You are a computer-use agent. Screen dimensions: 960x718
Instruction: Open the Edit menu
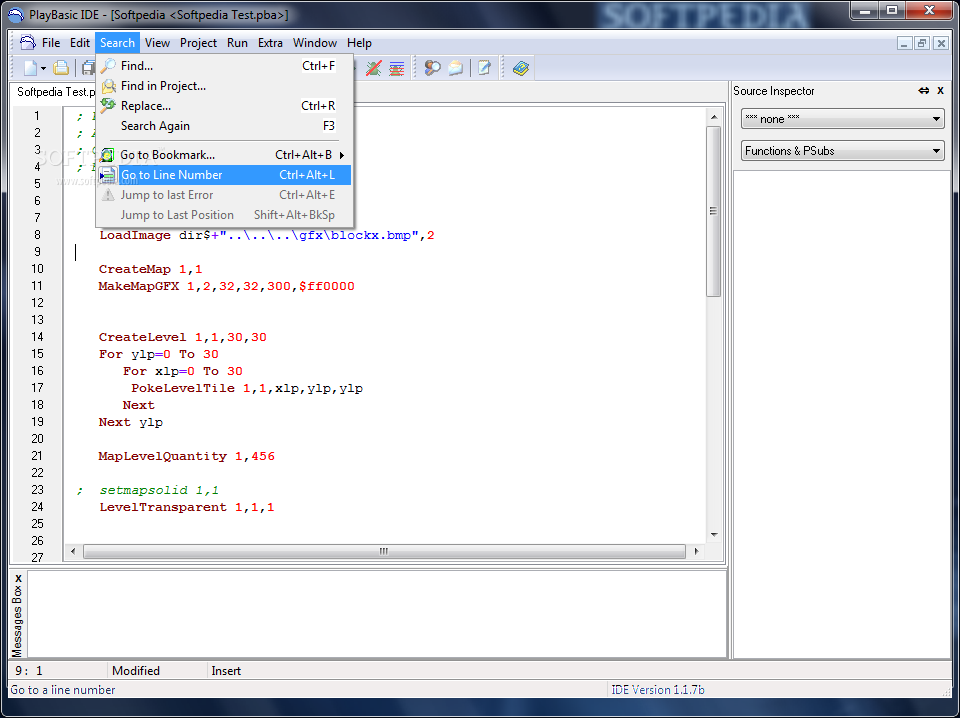click(x=80, y=43)
